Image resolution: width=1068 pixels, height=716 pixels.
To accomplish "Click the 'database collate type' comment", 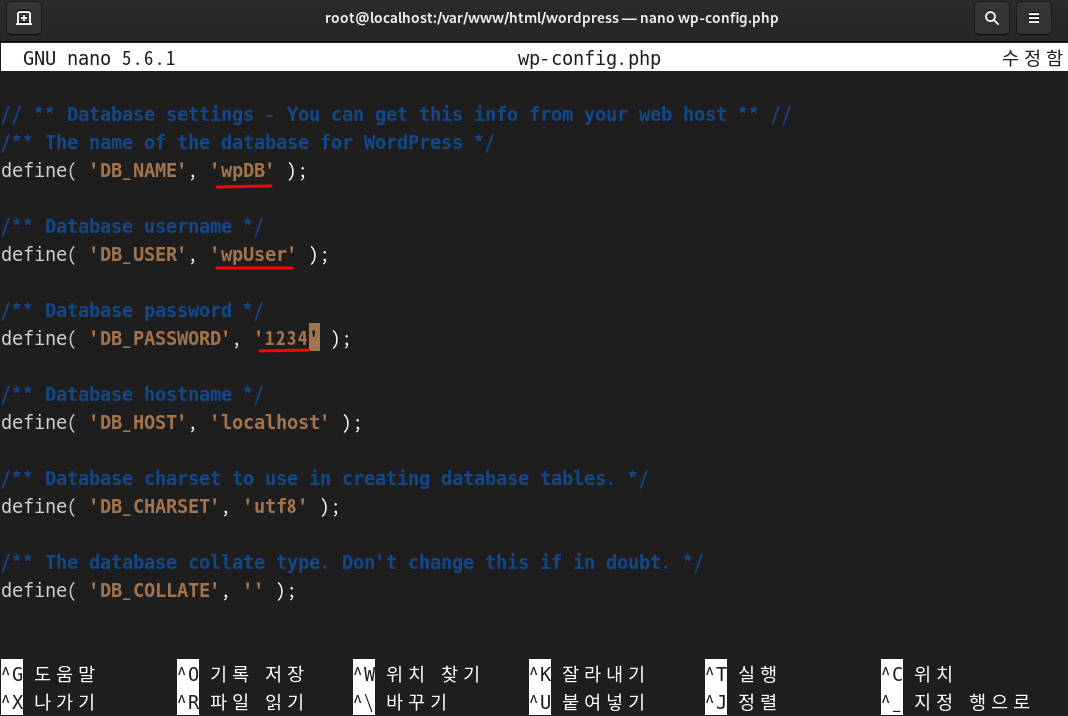I will (x=352, y=562).
